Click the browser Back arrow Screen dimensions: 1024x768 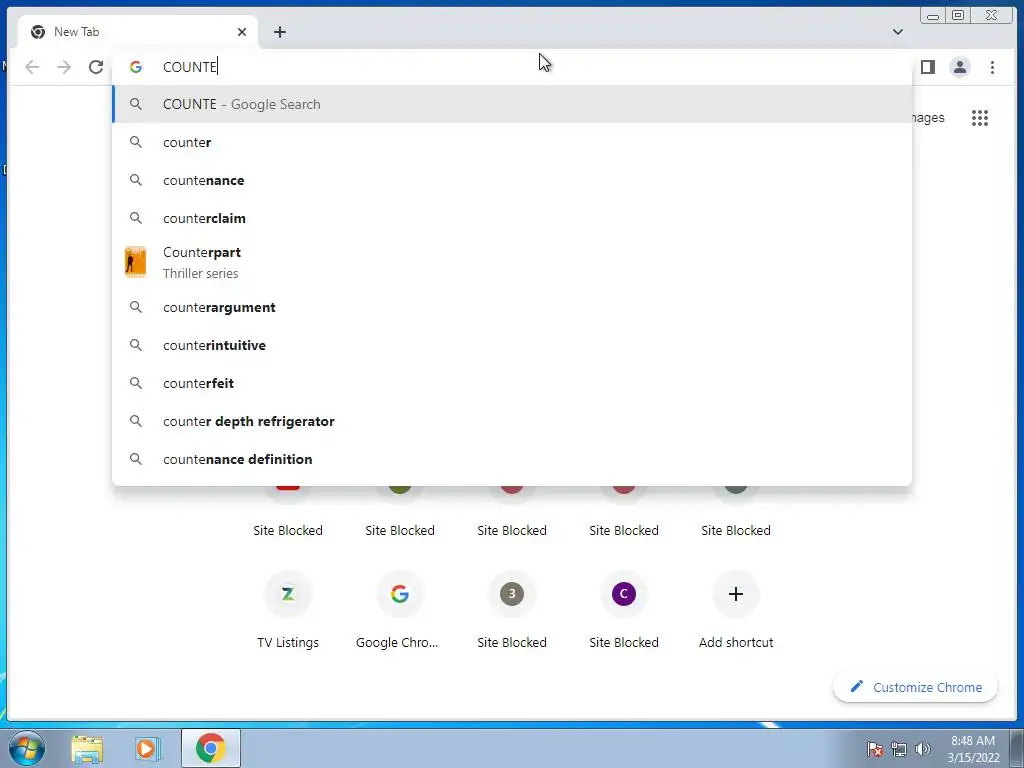(32, 67)
